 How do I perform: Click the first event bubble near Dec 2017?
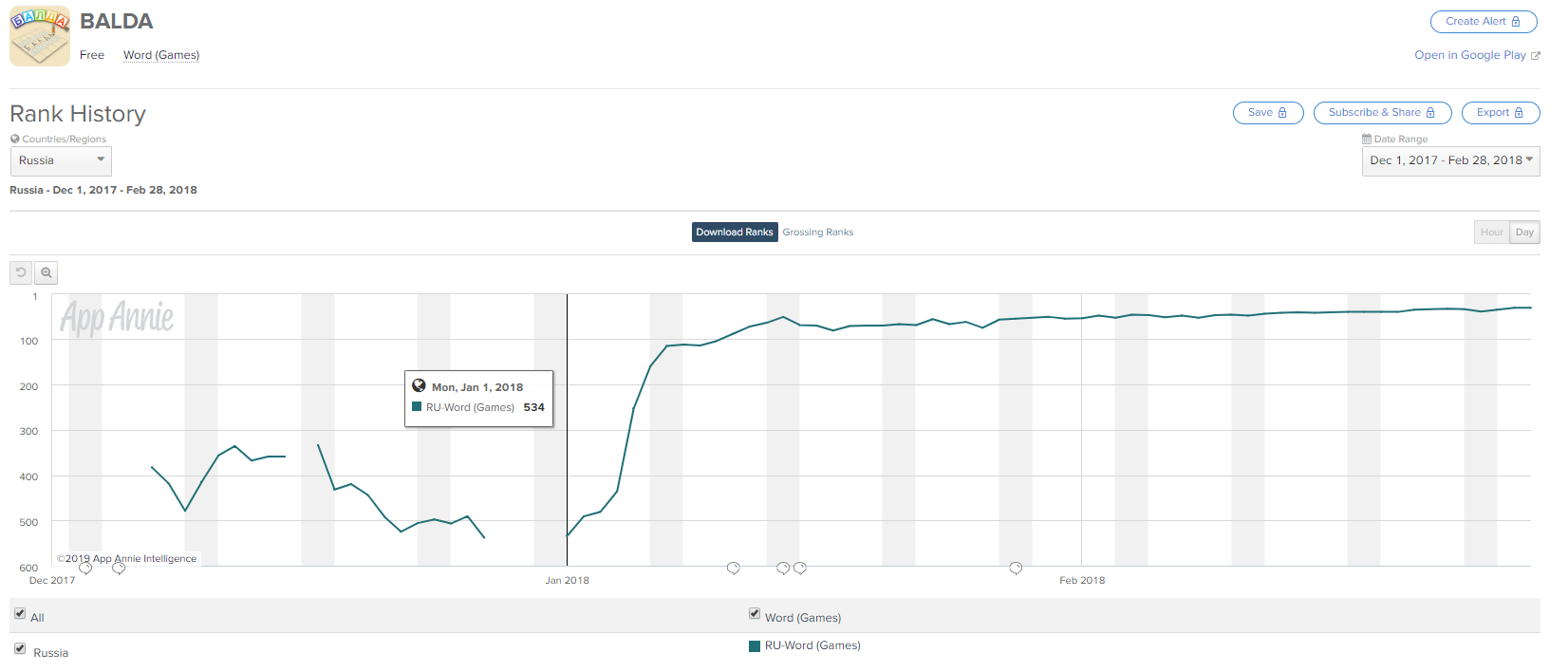(x=85, y=569)
